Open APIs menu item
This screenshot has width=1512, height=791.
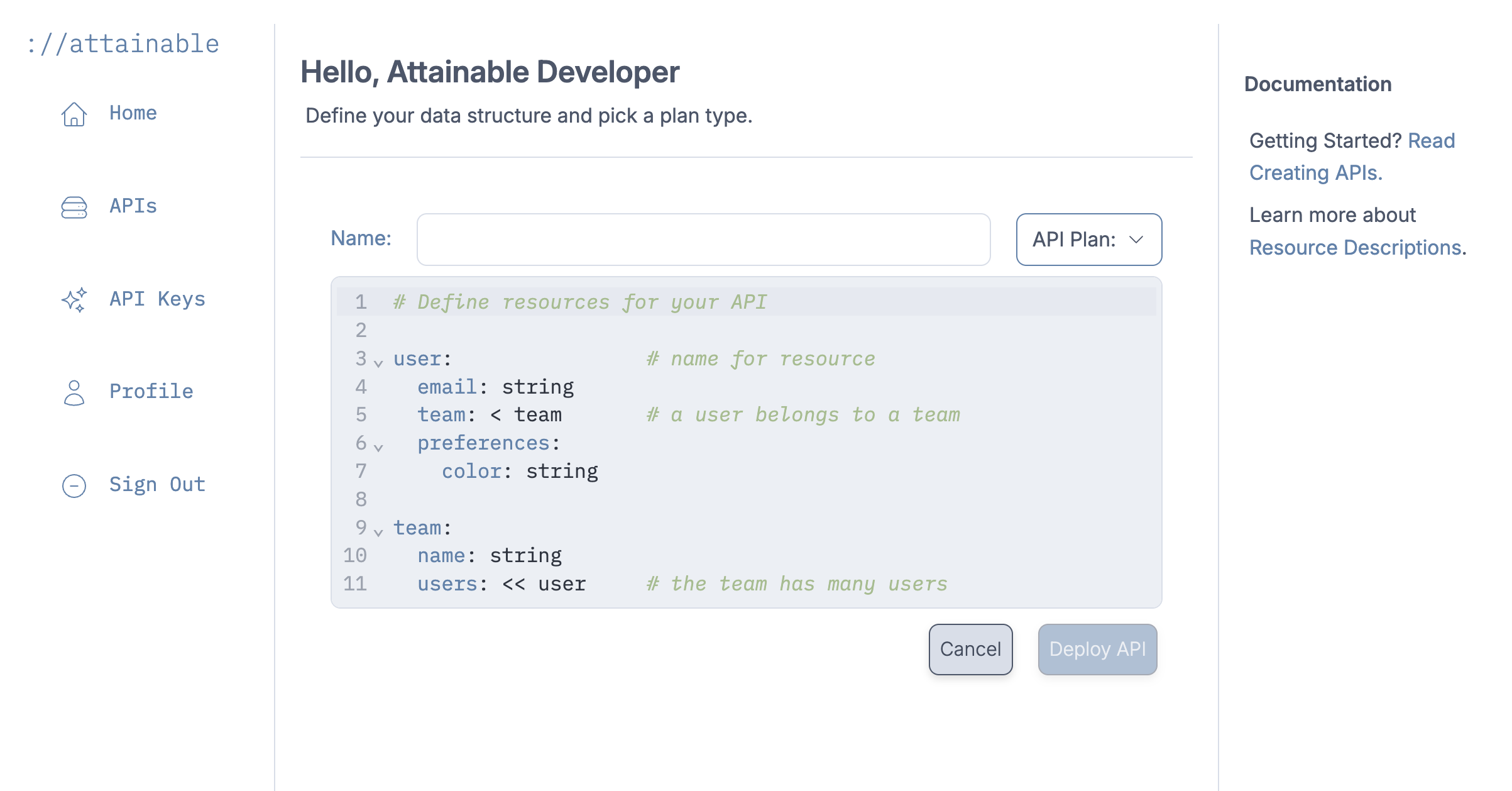pos(133,206)
